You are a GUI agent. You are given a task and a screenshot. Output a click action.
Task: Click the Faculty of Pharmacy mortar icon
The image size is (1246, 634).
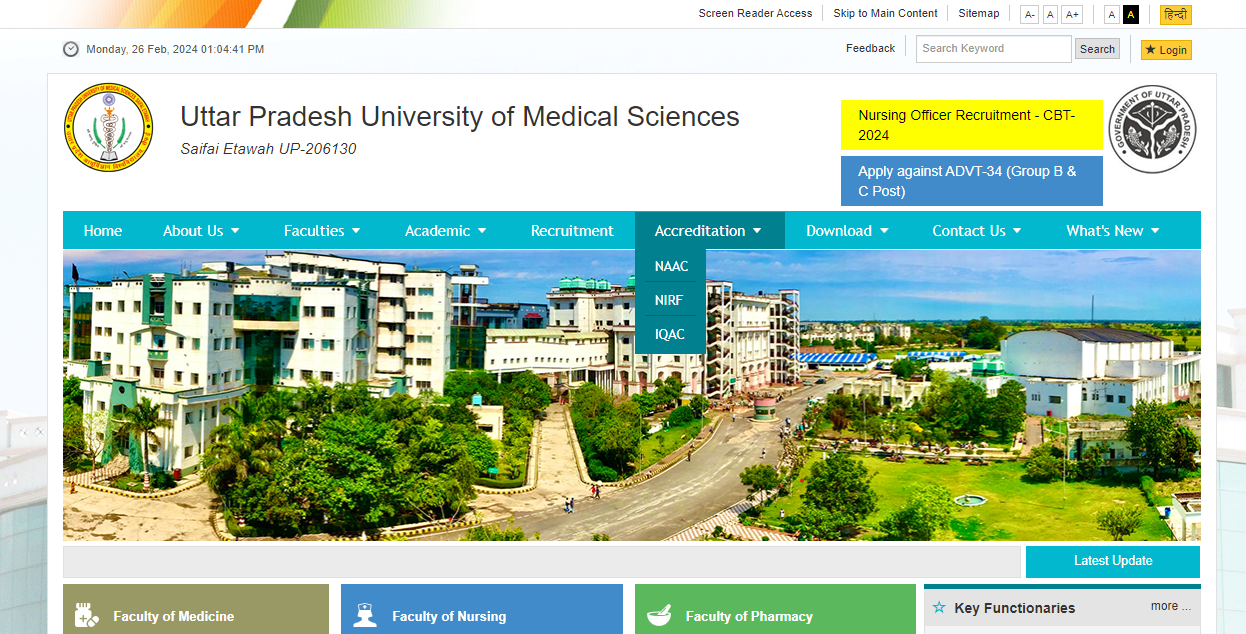[x=659, y=615]
